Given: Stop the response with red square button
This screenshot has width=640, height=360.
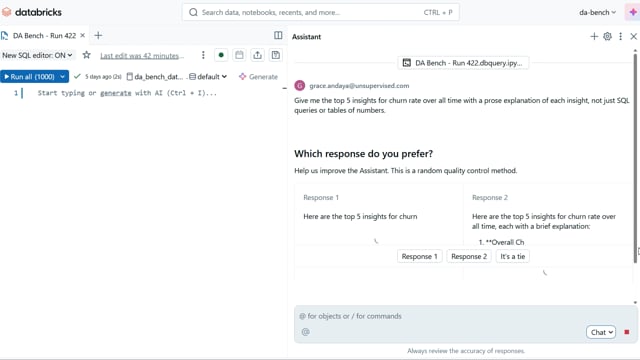Looking at the screenshot, I should [x=627, y=332].
